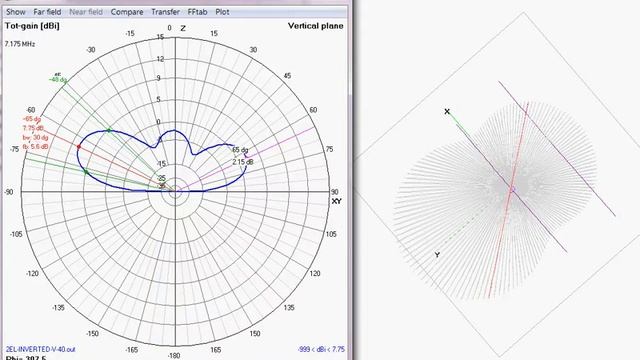Click the '-999 < dBi < 7.75' range text
The height and width of the screenshot is (360, 640).
pos(321,349)
